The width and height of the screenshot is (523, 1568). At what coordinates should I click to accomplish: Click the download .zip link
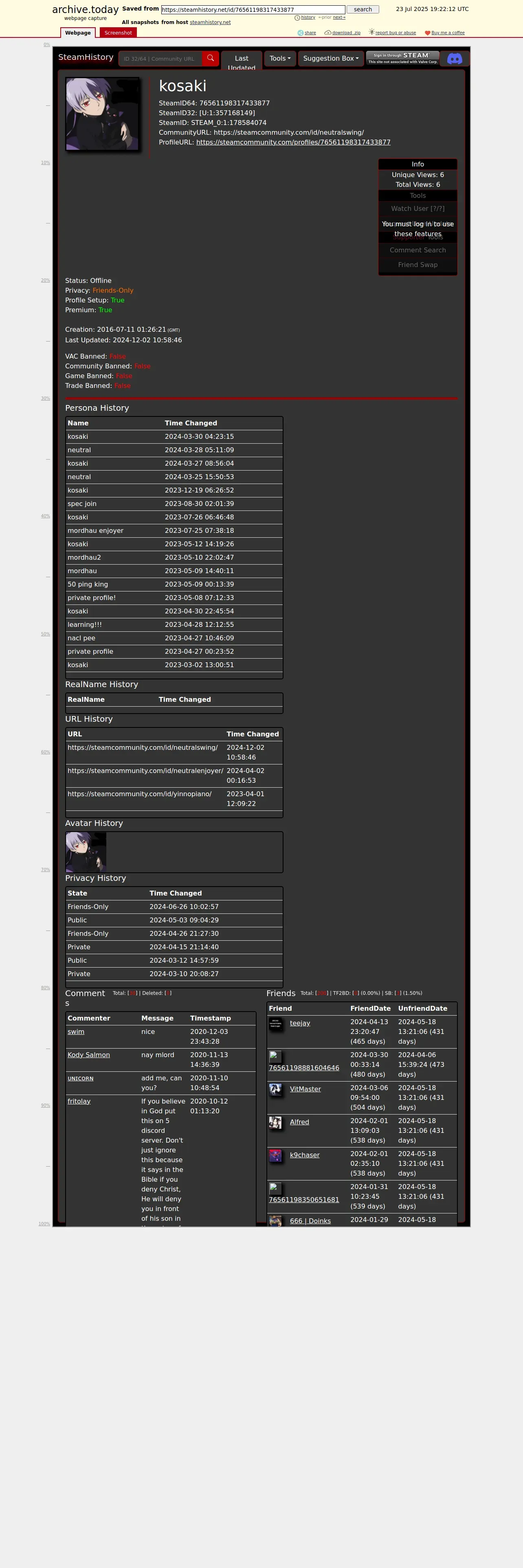pyautogui.click(x=347, y=33)
